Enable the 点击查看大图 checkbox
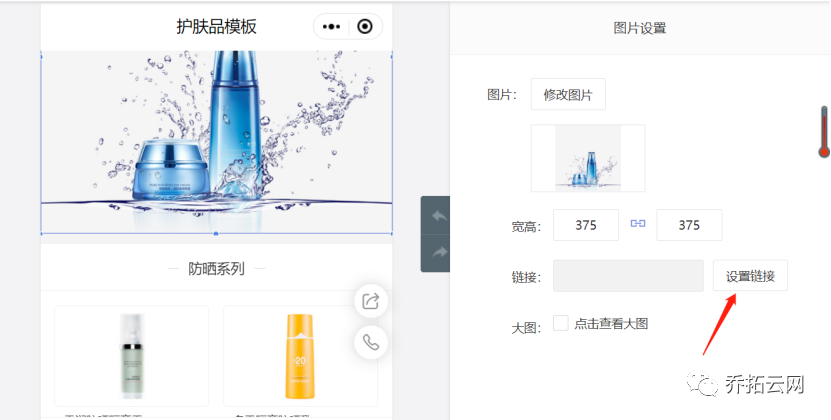The width and height of the screenshot is (831, 420). click(x=561, y=322)
